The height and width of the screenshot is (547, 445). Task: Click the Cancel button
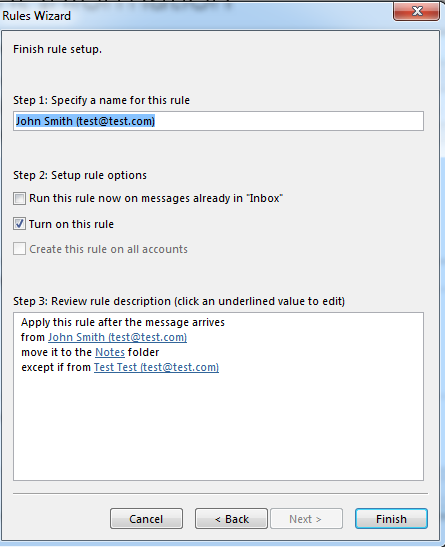point(146,519)
